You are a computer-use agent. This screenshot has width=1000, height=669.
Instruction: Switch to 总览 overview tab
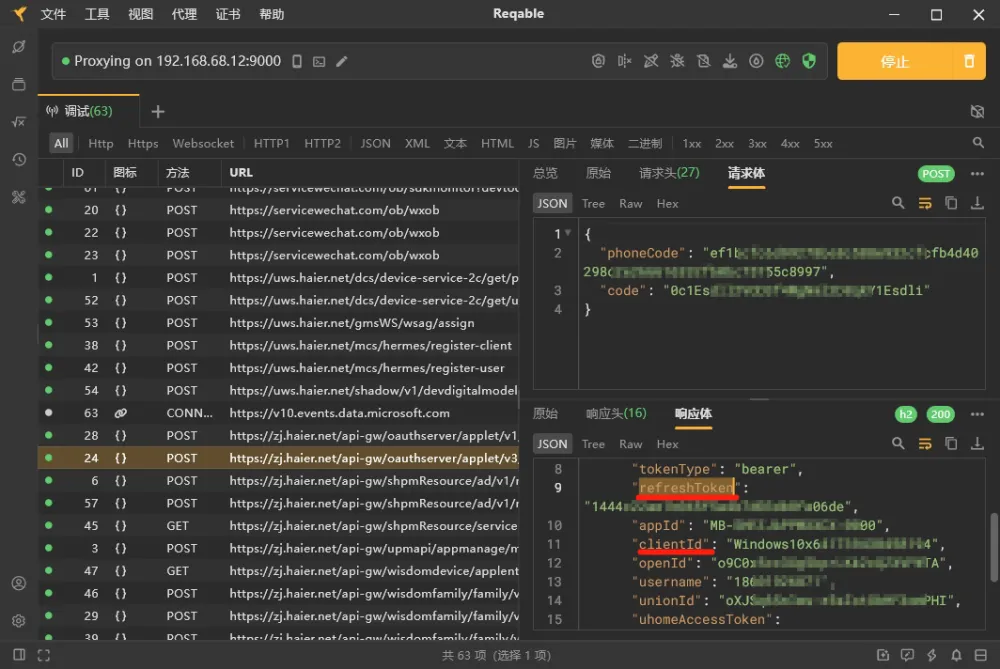coord(545,173)
